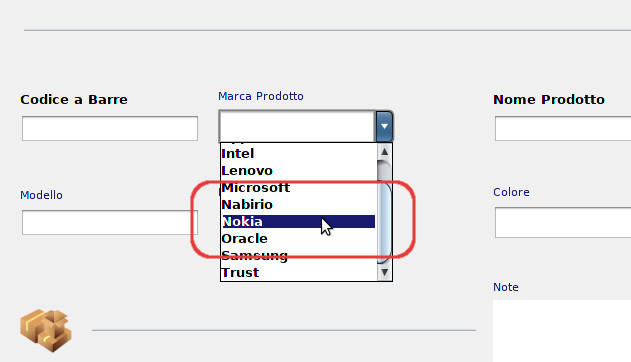This screenshot has width=631, height=362.
Task: Click the list scrollbar up arrow
Action: click(x=384, y=152)
